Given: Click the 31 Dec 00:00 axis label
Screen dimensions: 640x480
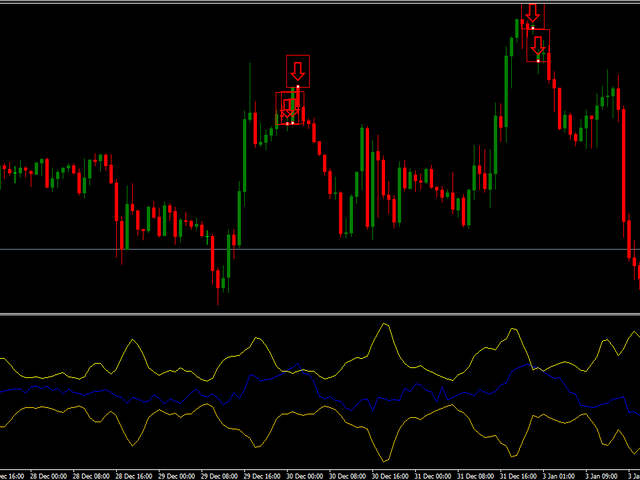Looking at the screenshot, I should click(434, 476).
